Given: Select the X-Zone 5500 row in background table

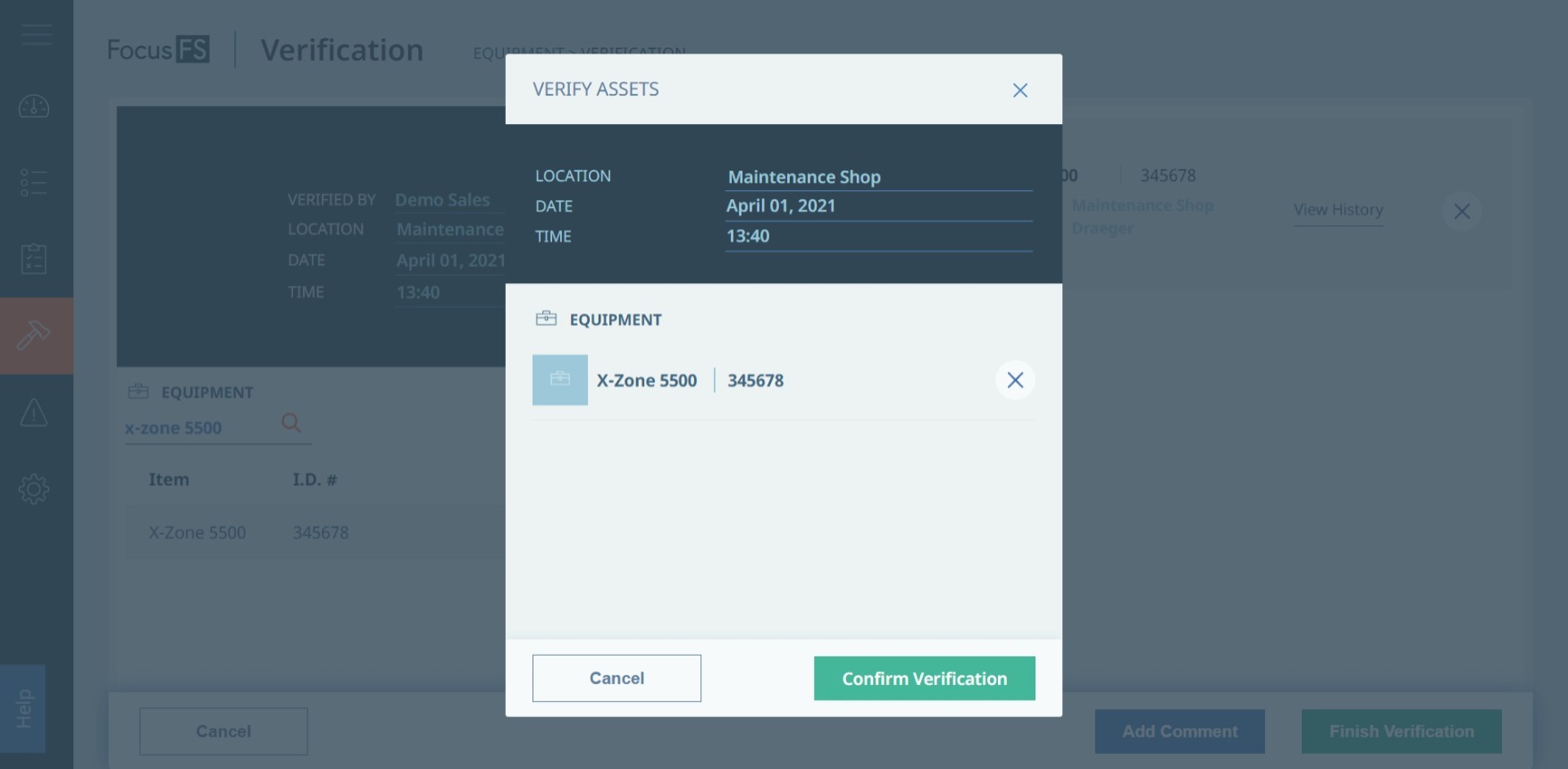Looking at the screenshot, I should click(x=314, y=533).
